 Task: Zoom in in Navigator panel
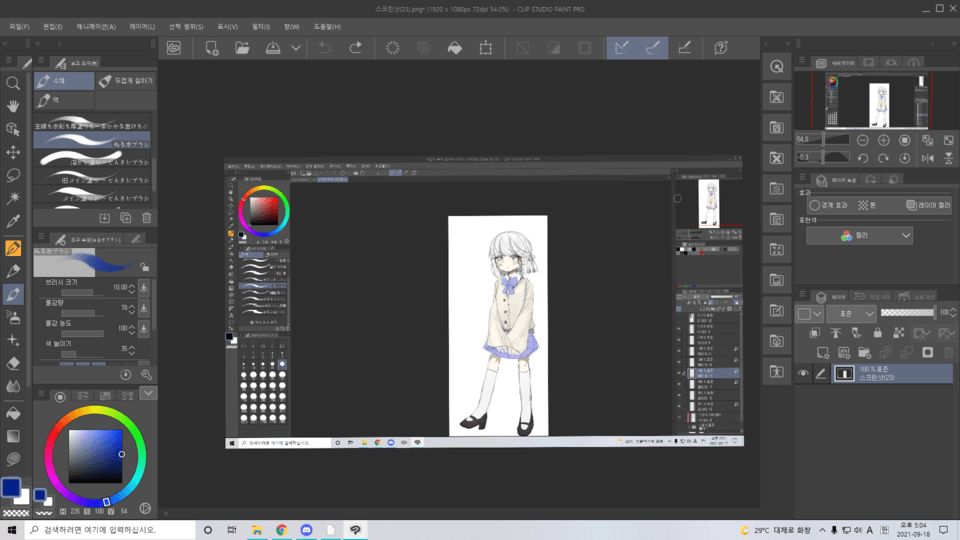pos(883,140)
